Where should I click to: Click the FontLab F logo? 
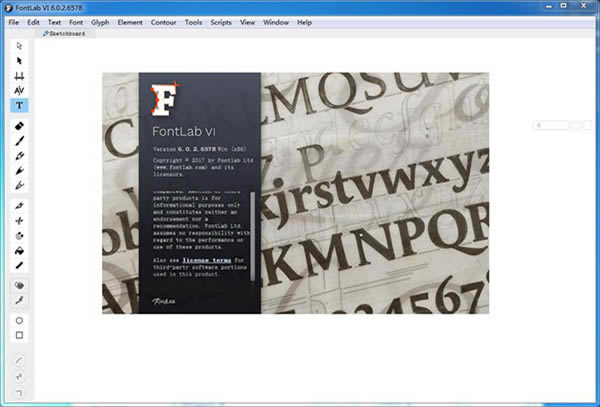[164, 102]
